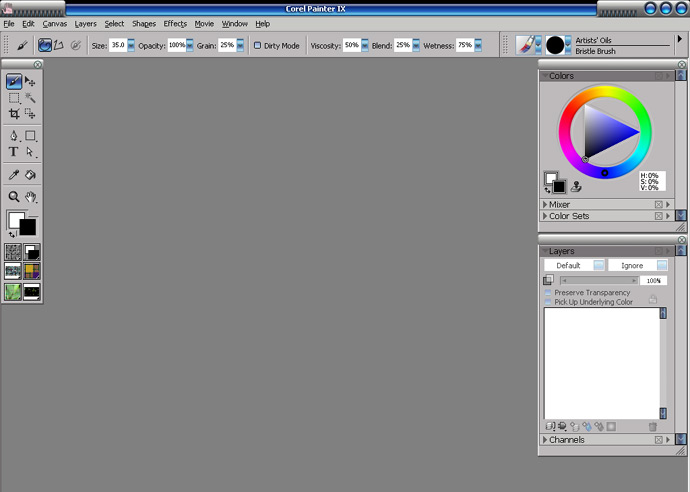Viewport: 690px width, 492px height.
Task: Select the Layer Adjuster tool
Action: click(x=30, y=81)
